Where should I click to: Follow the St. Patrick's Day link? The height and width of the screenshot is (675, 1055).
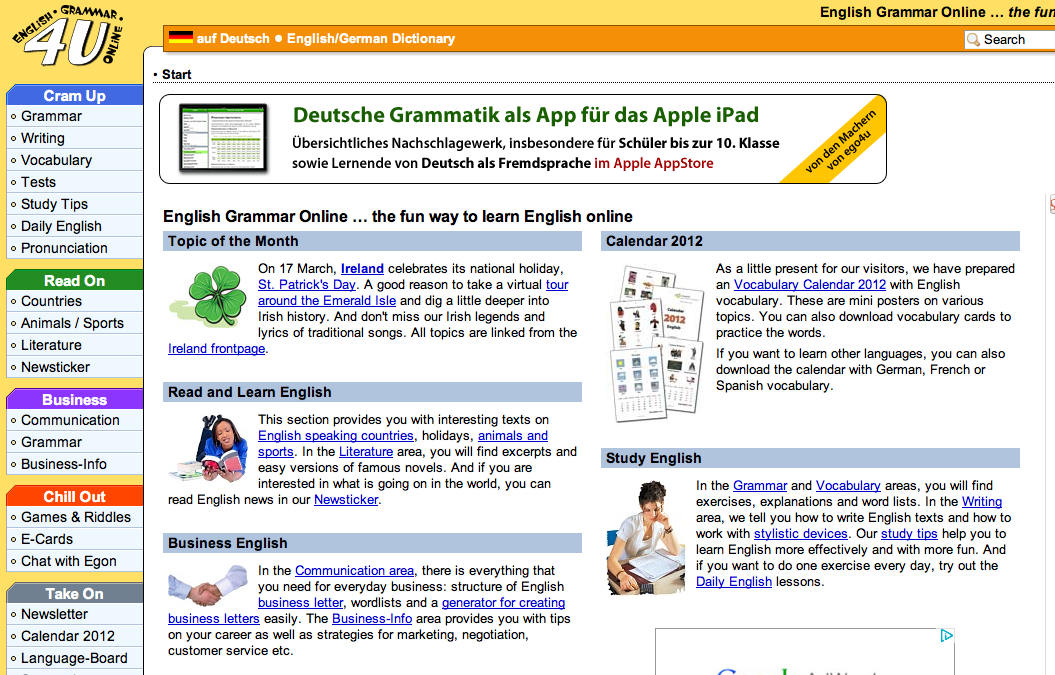[307, 285]
